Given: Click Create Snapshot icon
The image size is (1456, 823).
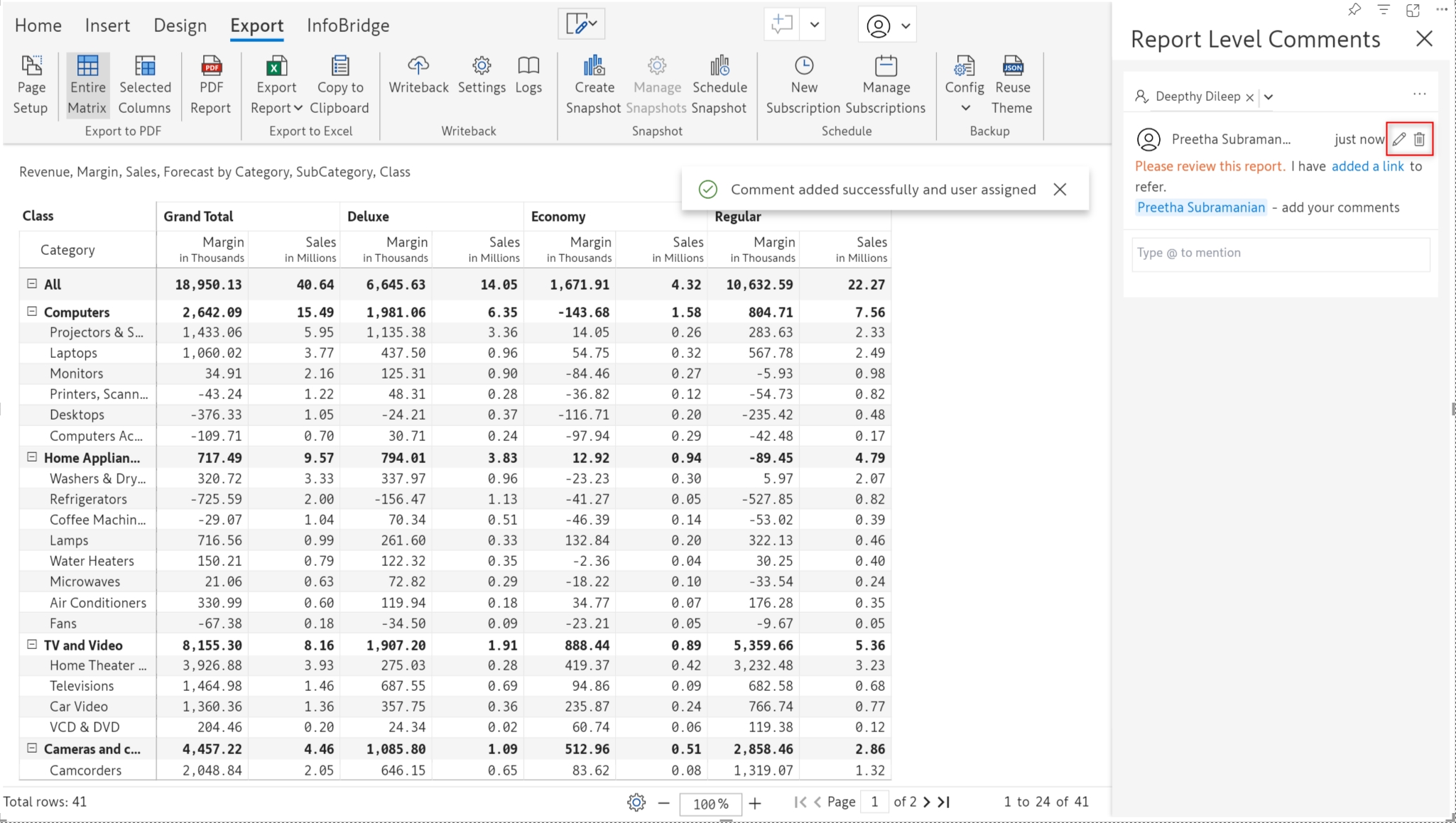Looking at the screenshot, I should pyautogui.click(x=594, y=67).
